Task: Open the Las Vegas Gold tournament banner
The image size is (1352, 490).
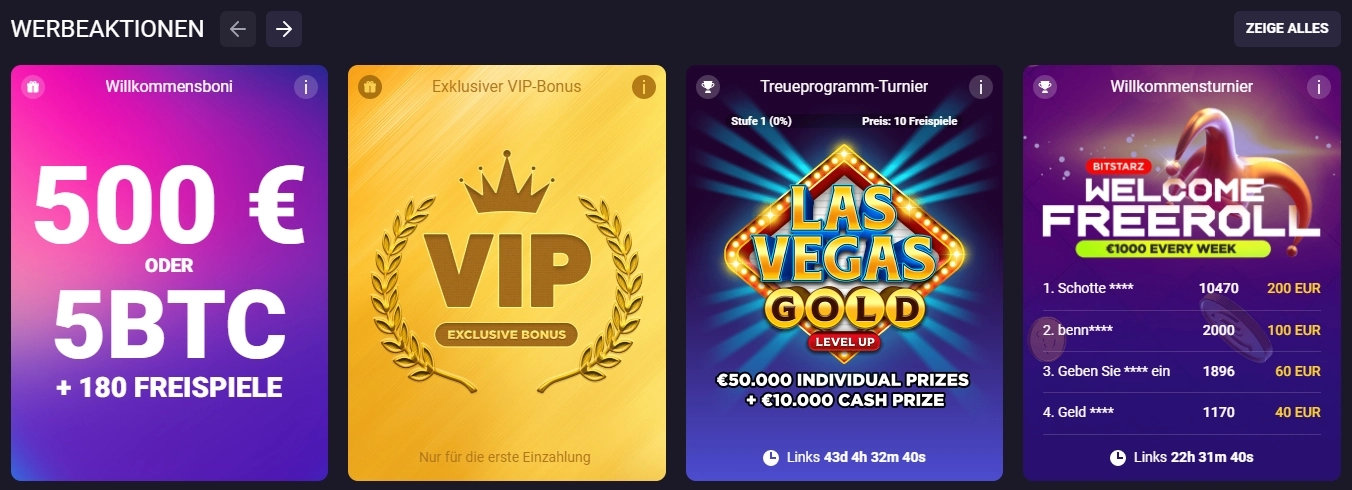Action: click(844, 270)
